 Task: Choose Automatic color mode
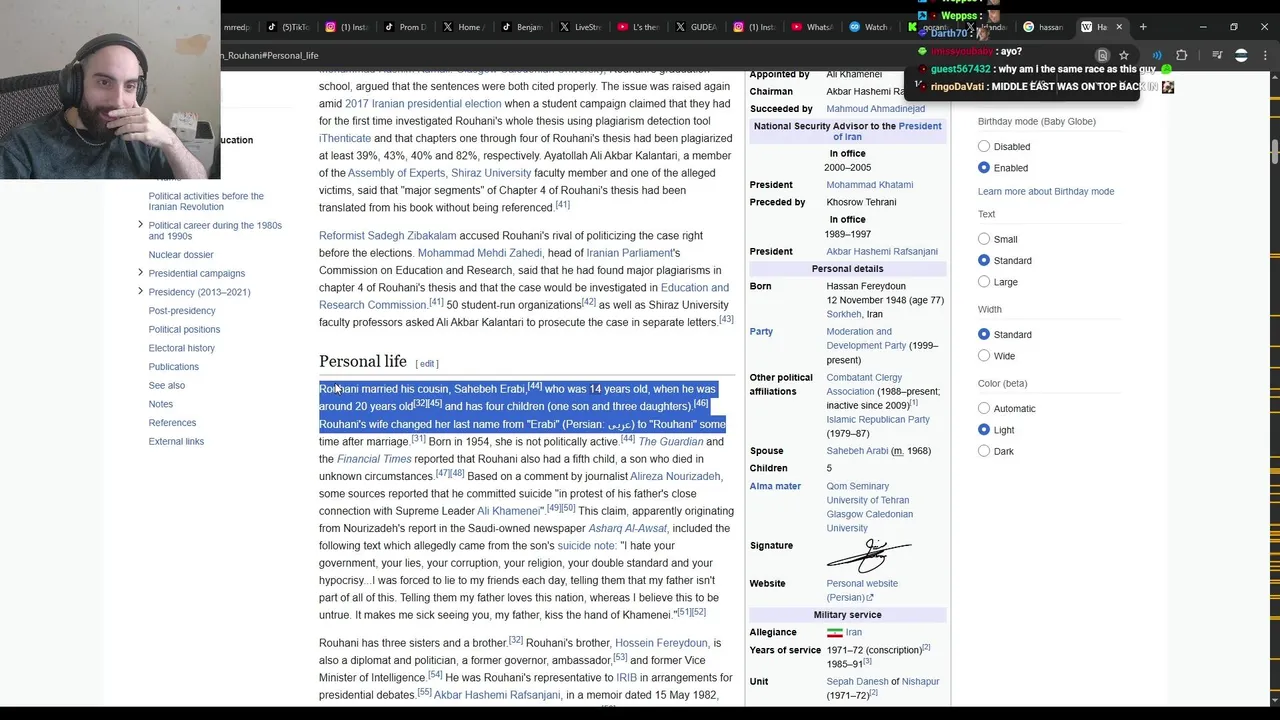984,408
